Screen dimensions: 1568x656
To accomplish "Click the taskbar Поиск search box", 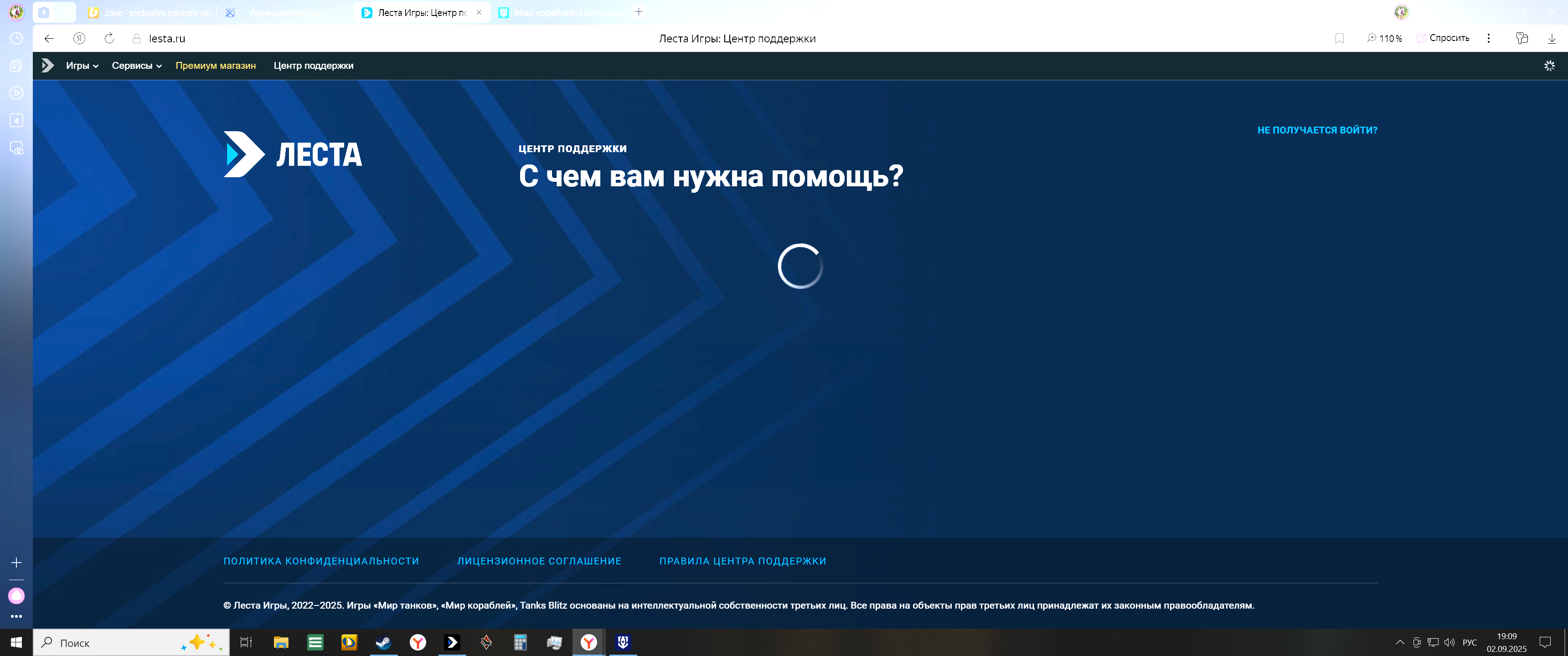I will [x=131, y=642].
